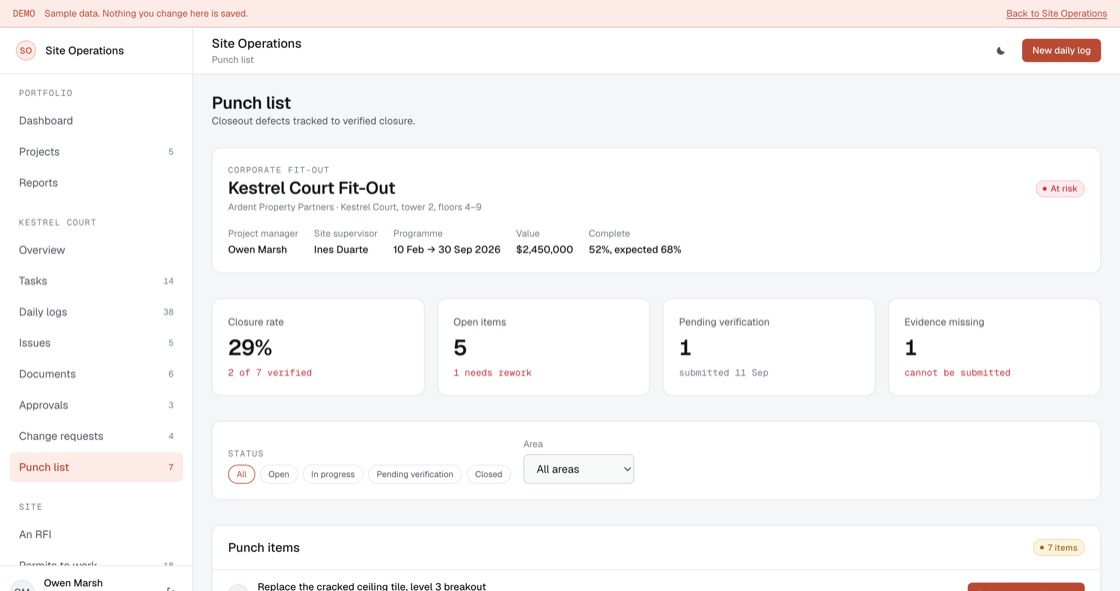Click the project value $2,450,000
The image size is (1120, 591).
click(544, 249)
